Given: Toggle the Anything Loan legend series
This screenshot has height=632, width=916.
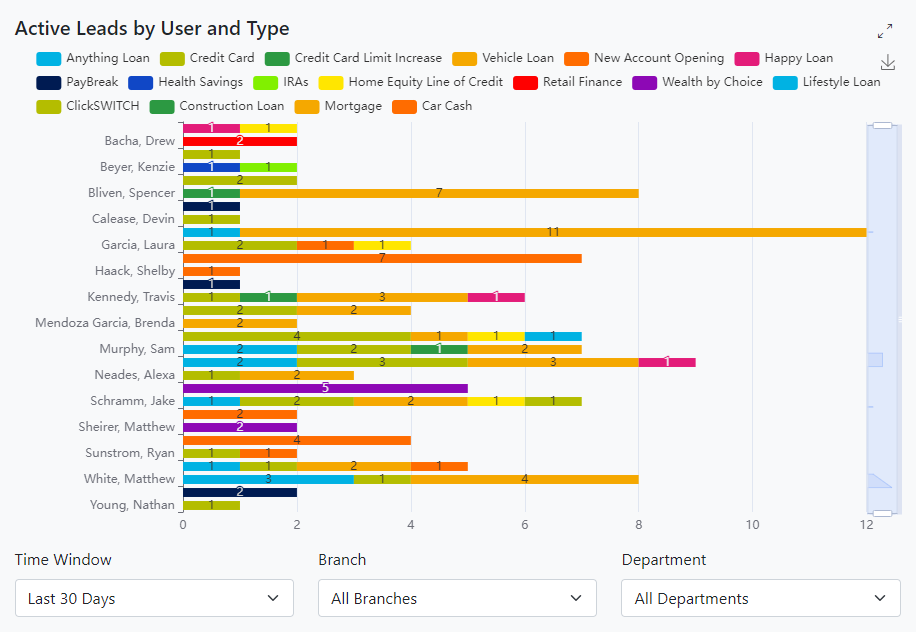Looking at the screenshot, I should click(x=48, y=58).
